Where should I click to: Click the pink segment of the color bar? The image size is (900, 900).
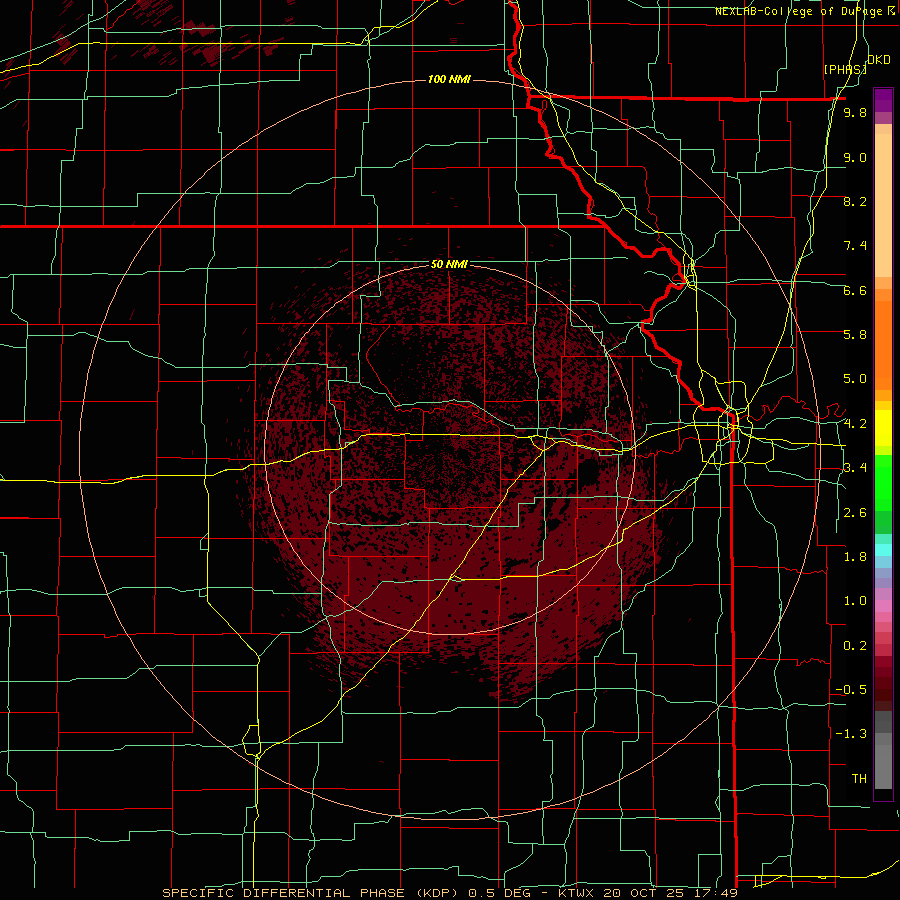(883, 606)
